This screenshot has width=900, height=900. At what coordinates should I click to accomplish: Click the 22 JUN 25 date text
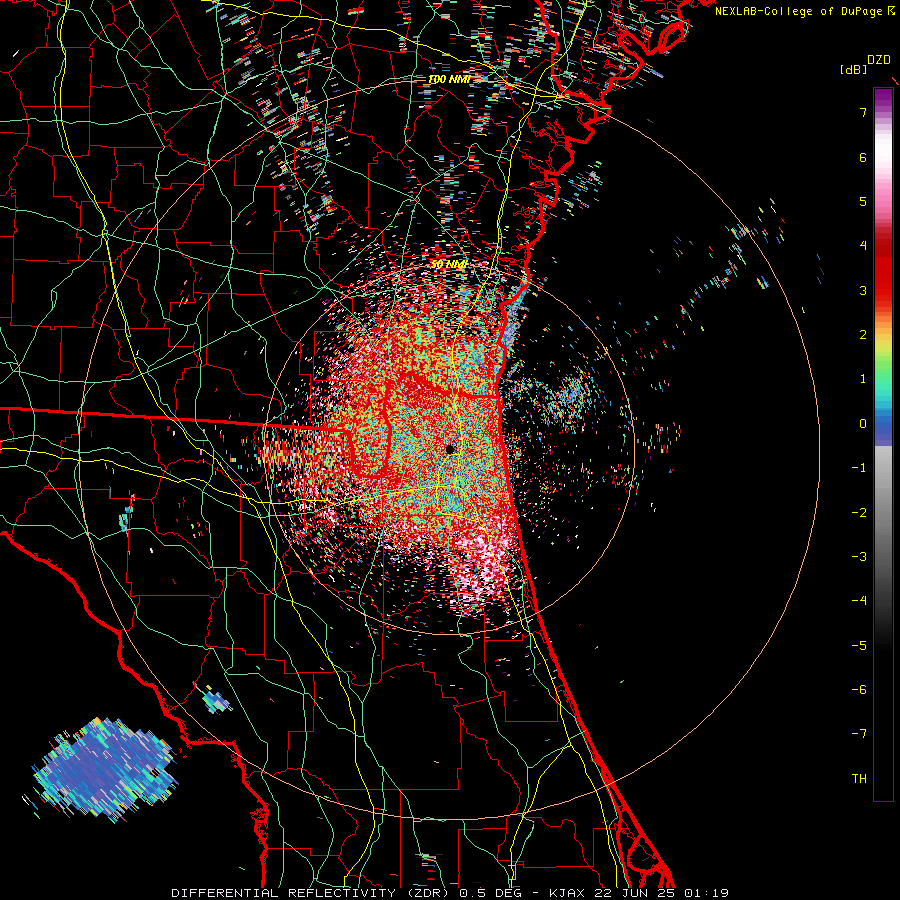click(x=636, y=893)
